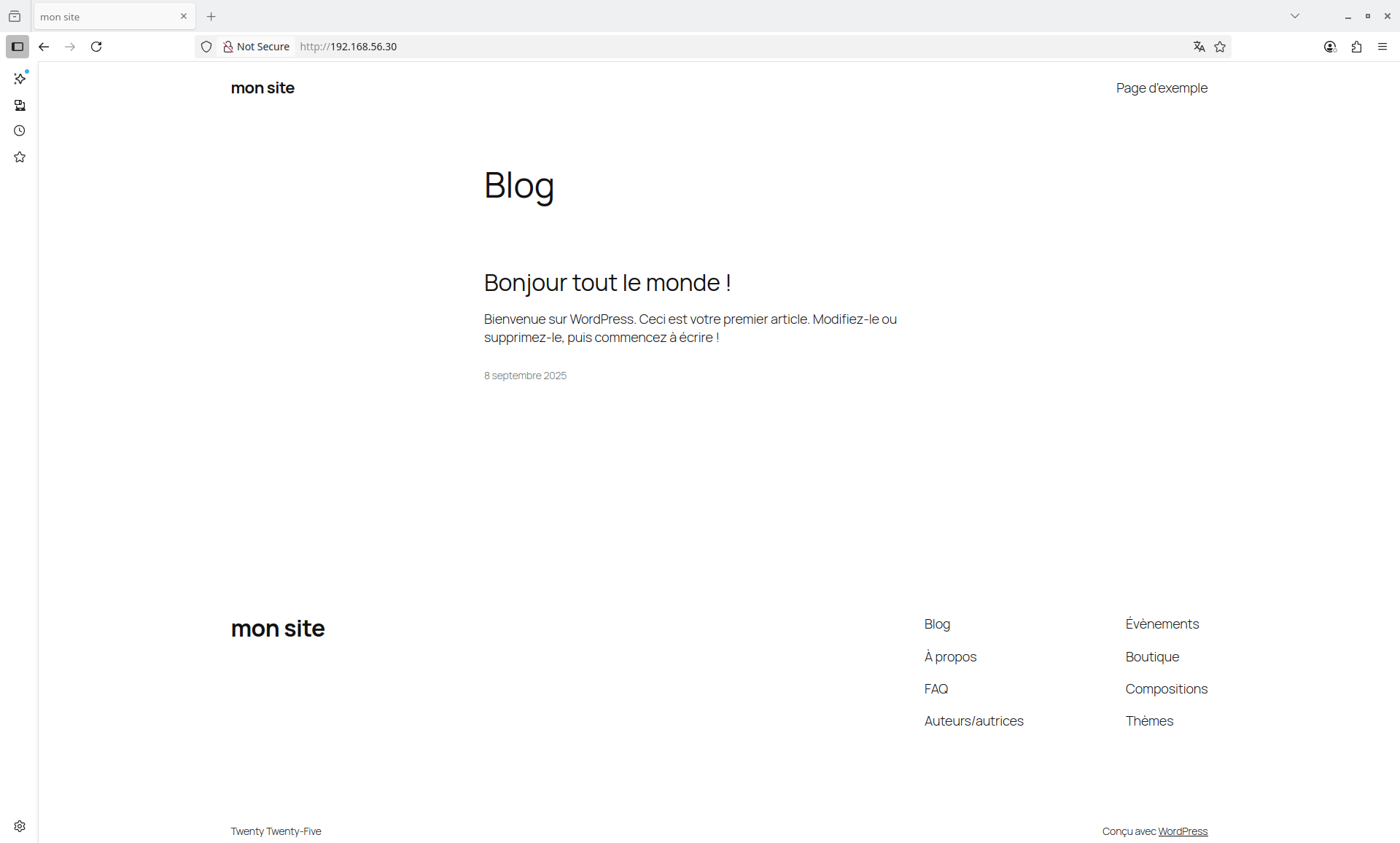Open synced tabs in sidebar
This screenshot has height=843, width=1400.
20,106
